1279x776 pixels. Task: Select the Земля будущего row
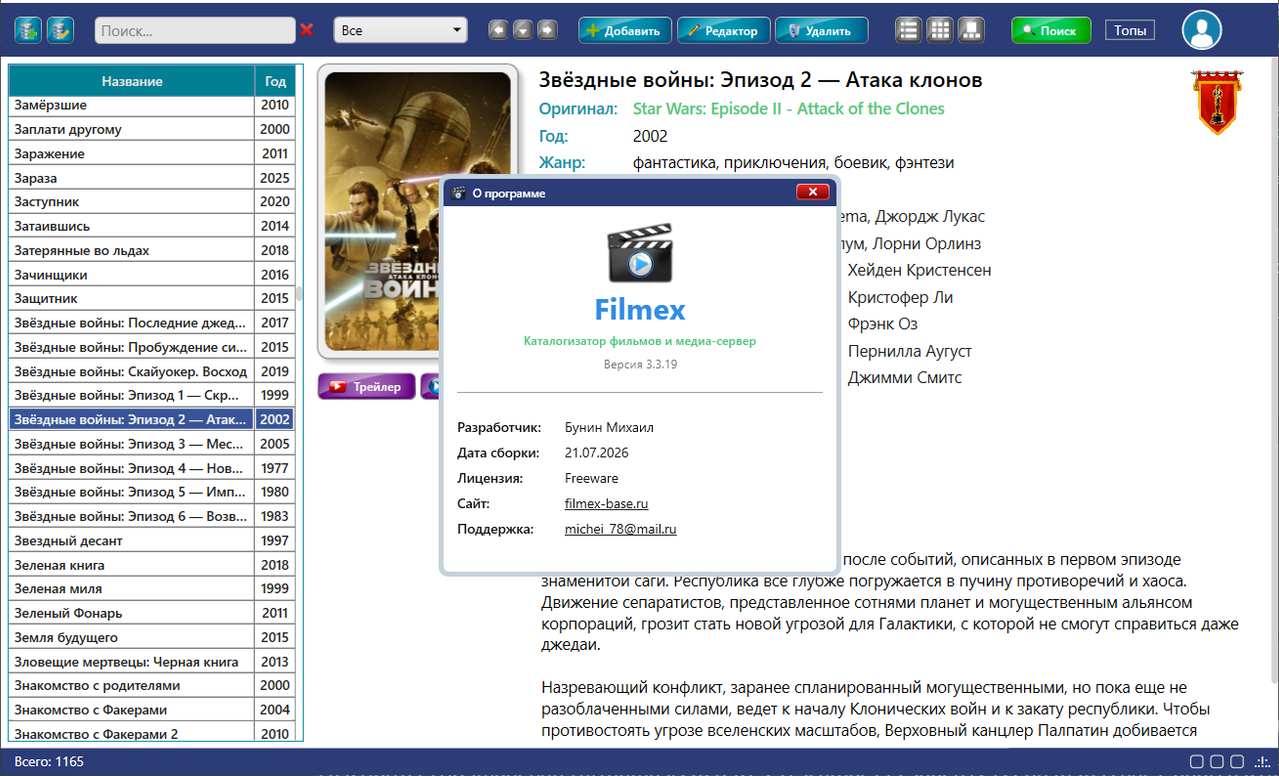152,637
